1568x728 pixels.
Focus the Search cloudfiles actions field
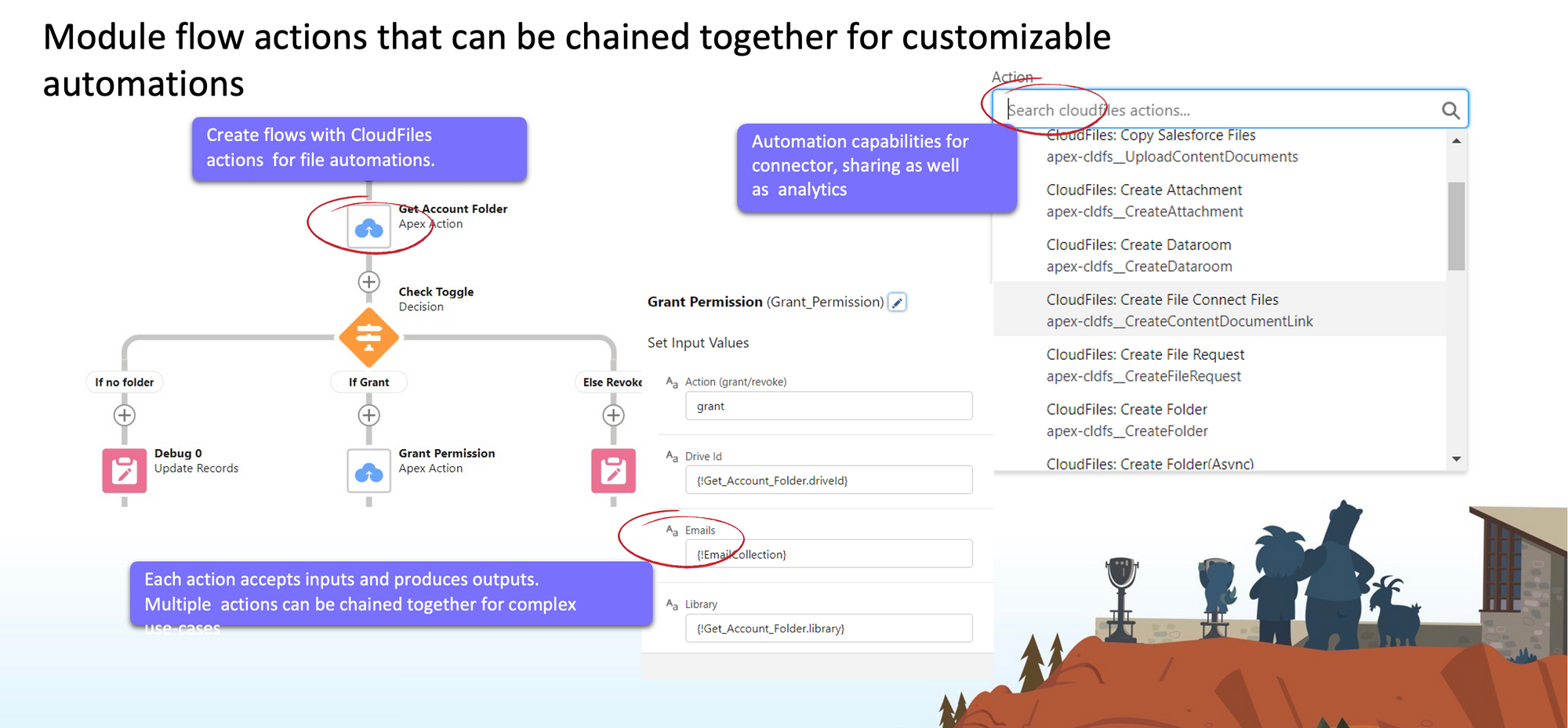1229,110
